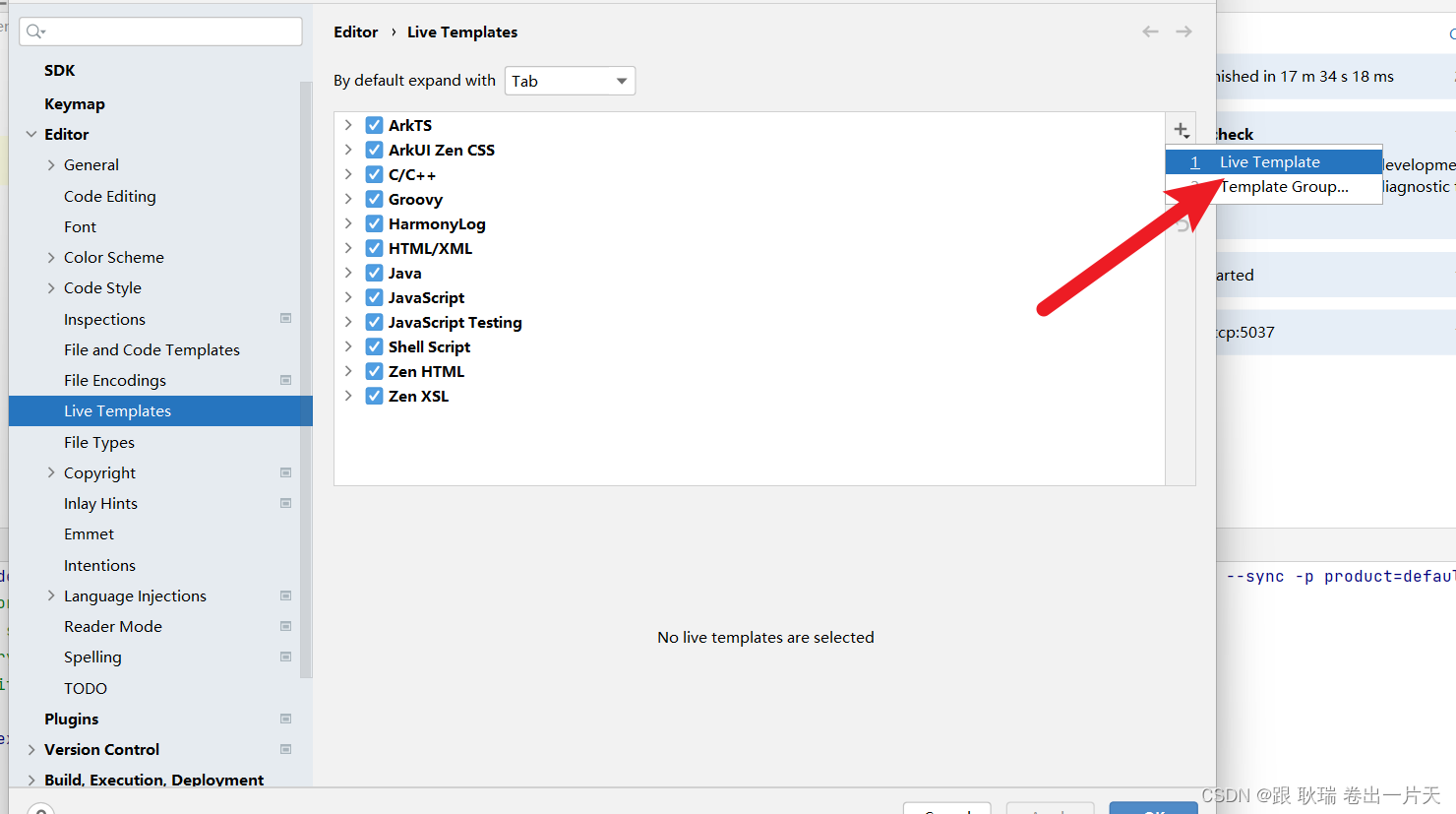Viewport: 1456px width, 814px height.
Task: Uncheck the Shell Script group
Action: click(x=374, y=346)
